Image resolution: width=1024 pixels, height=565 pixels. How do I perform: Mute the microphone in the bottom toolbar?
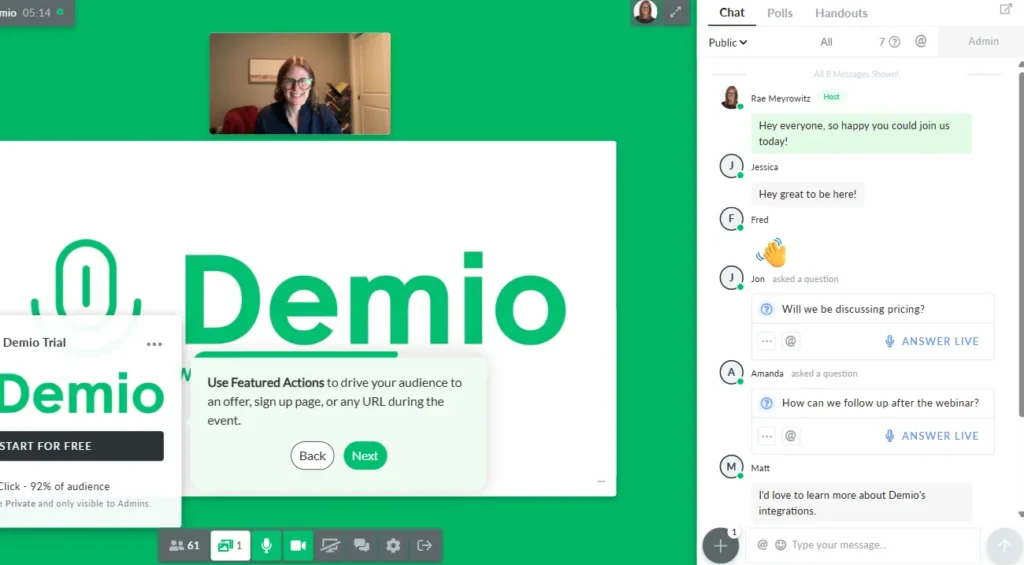266,545
